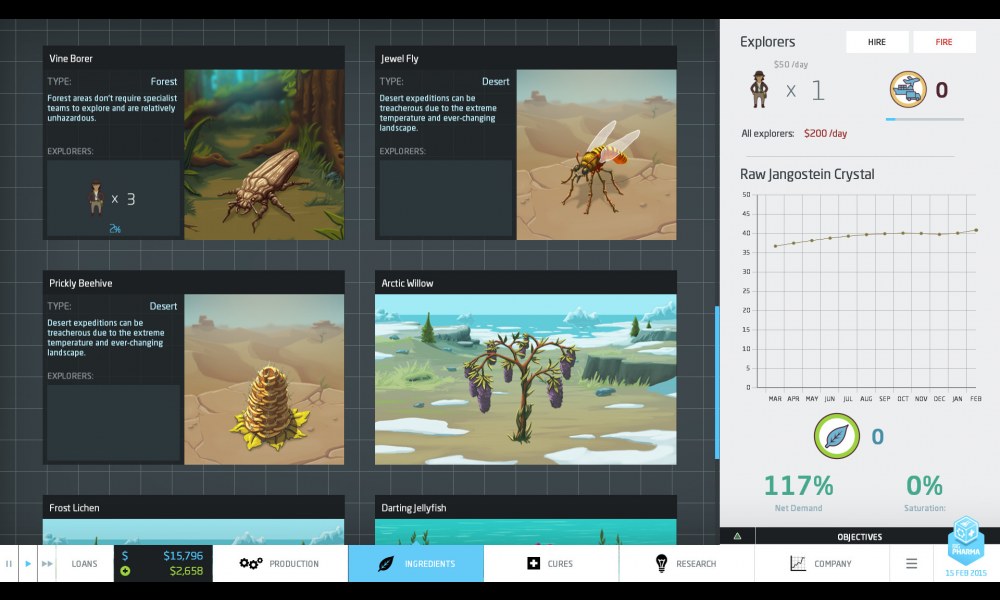Click the "$200/day" explorers cost
The width and height of the screenshot is (1000, 600).
(825, 133)
